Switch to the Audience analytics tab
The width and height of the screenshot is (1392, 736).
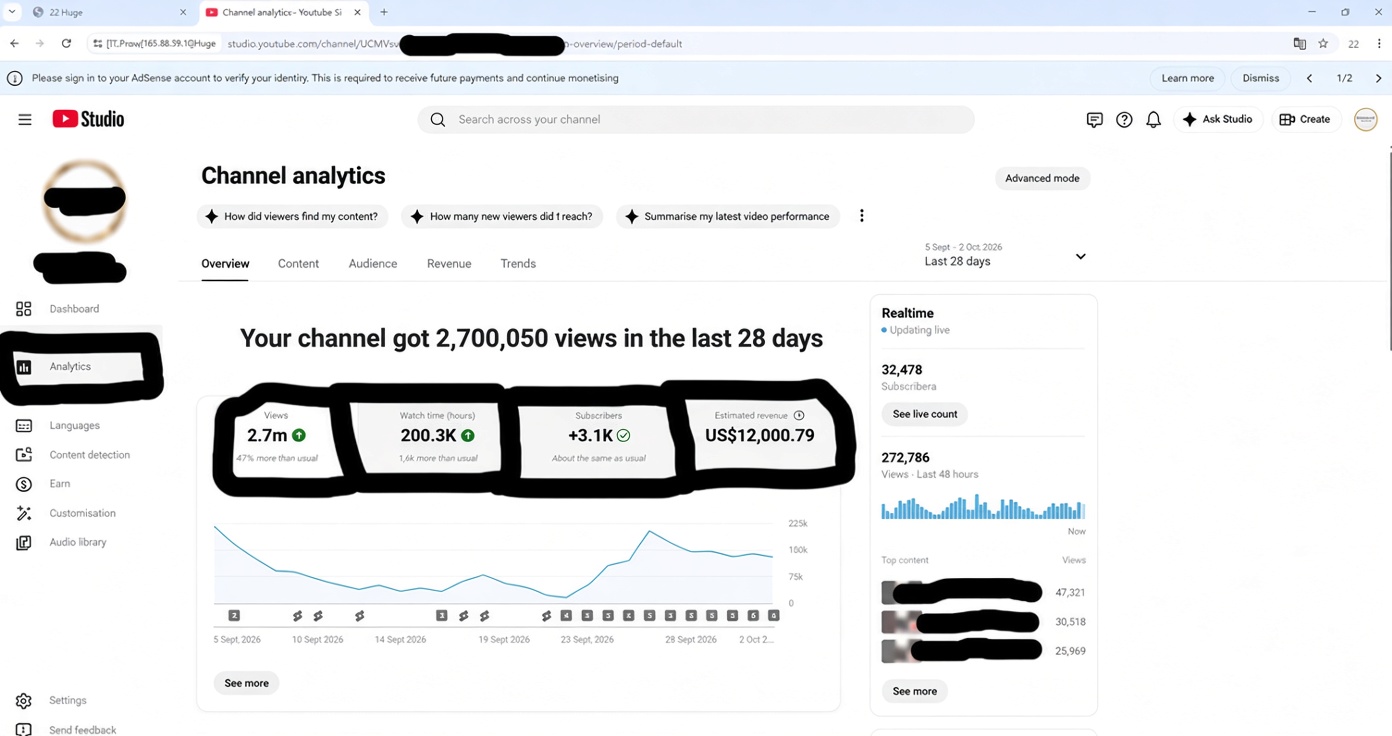point(373,264)
